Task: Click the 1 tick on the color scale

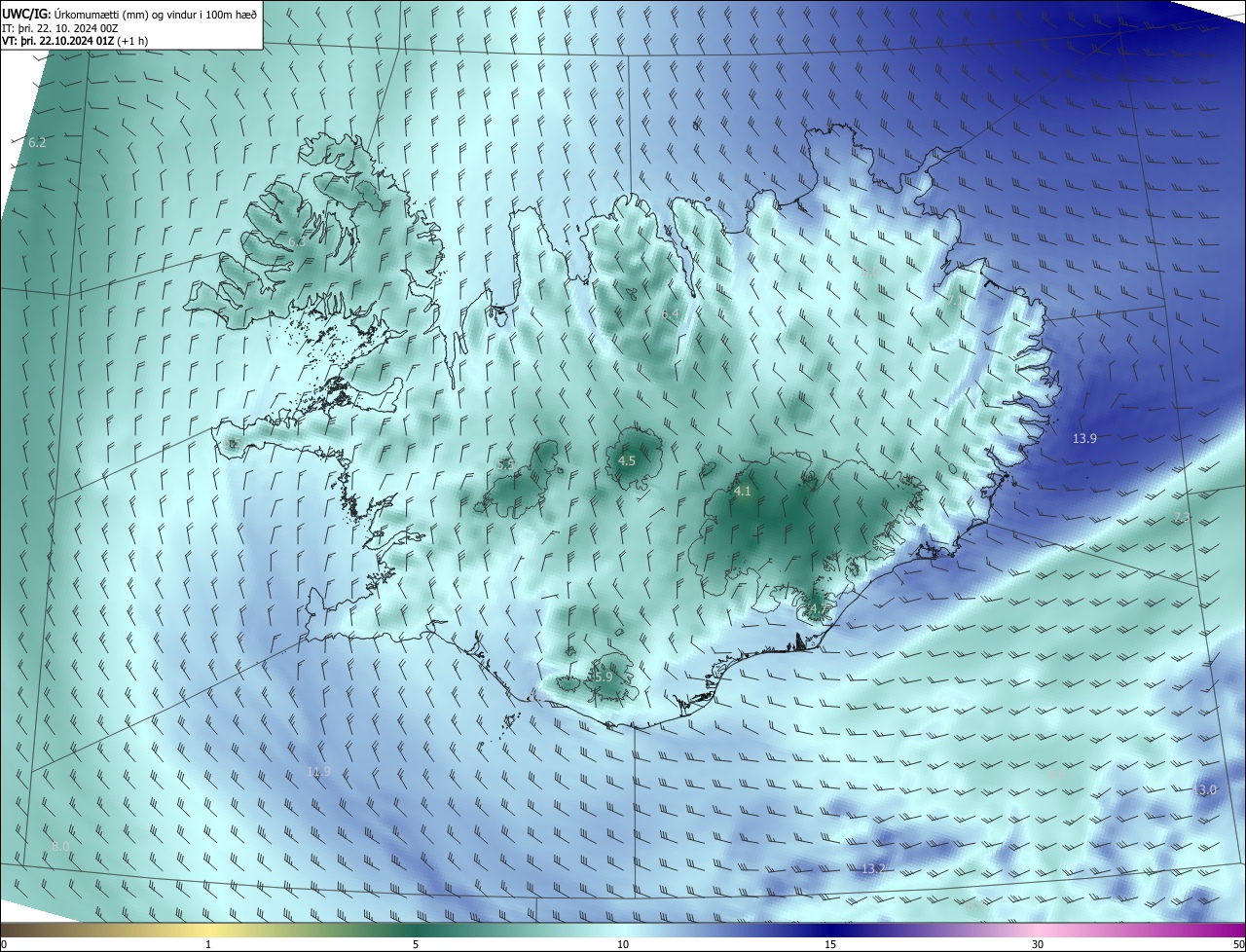Action: coord(208,945)
